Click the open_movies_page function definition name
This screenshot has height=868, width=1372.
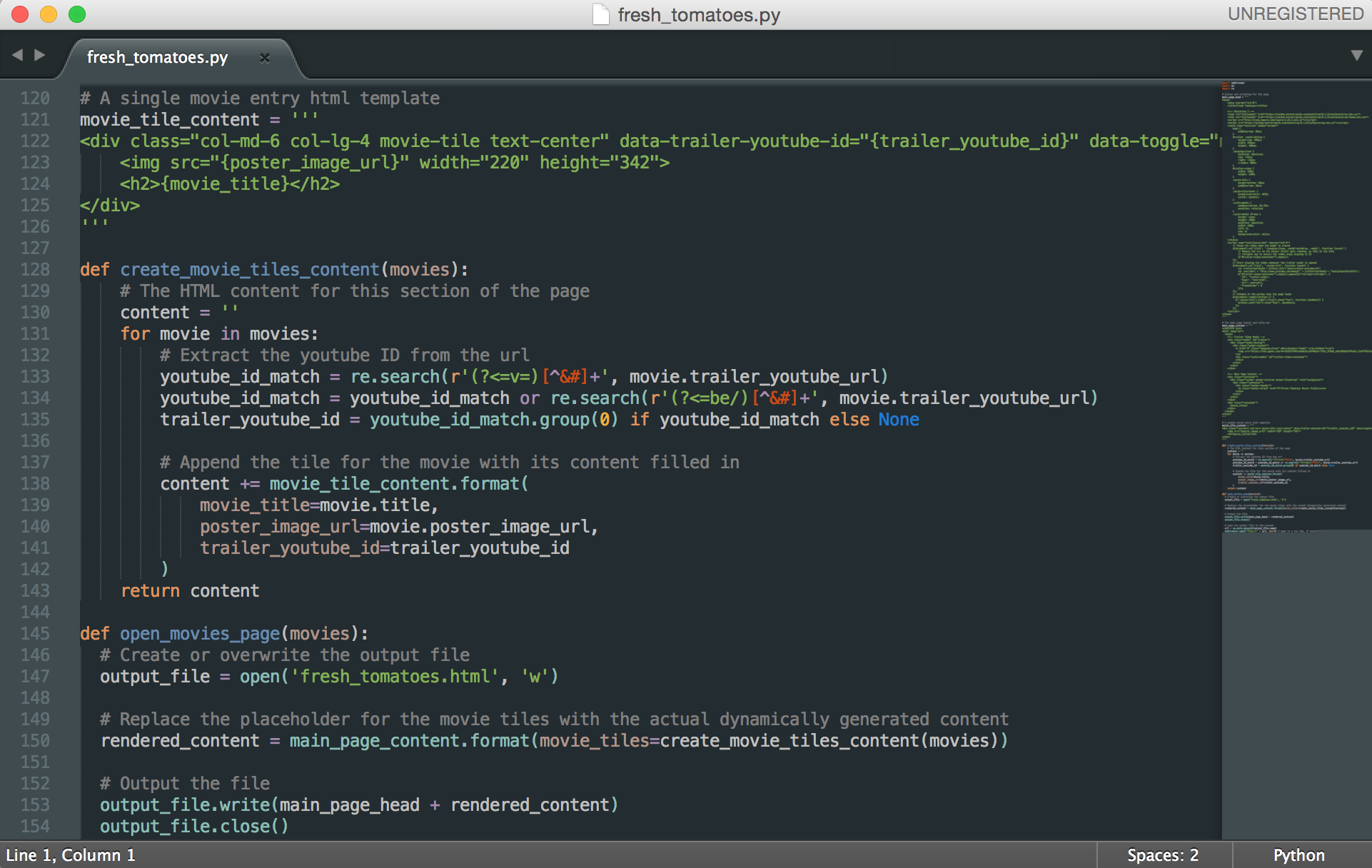click(x=199, y=634)
